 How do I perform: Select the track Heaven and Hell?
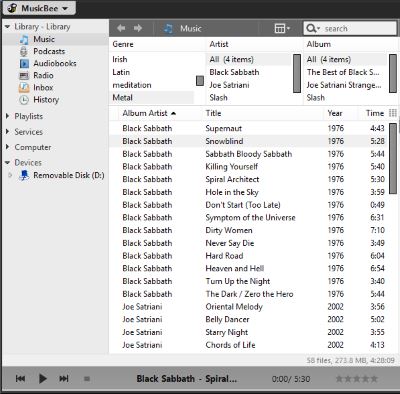pos(235,268)
